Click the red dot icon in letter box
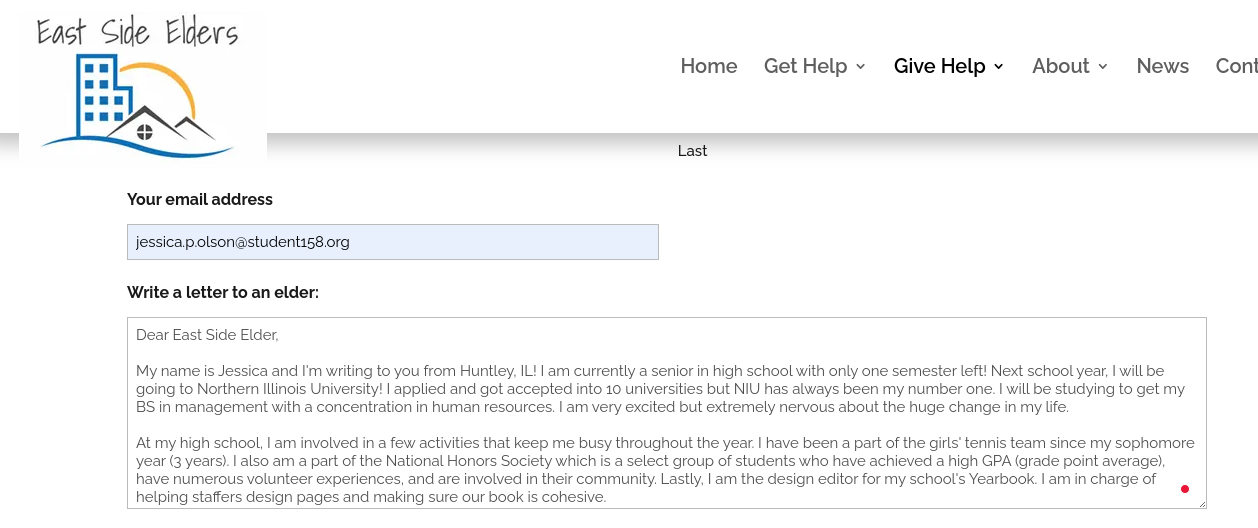The height and width of the screenshot is (528, 1258). (1185, 489)
